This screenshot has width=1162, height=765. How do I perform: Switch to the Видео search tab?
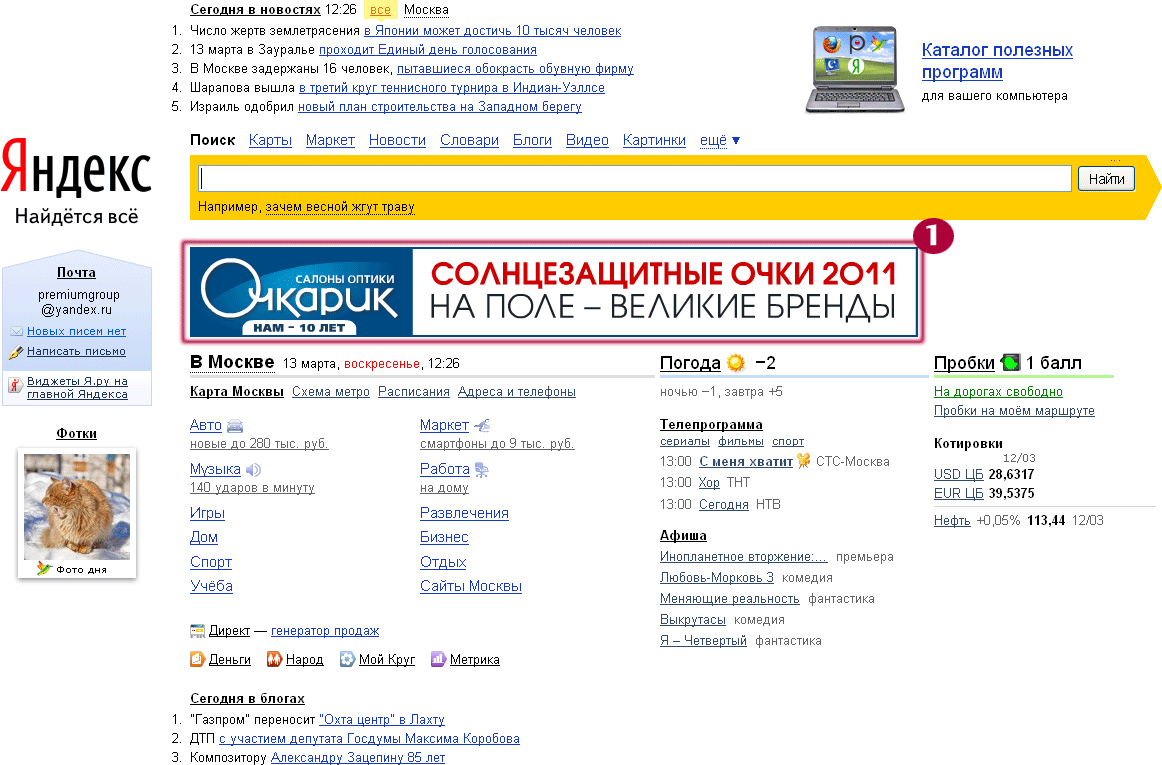tap(587, 140)
